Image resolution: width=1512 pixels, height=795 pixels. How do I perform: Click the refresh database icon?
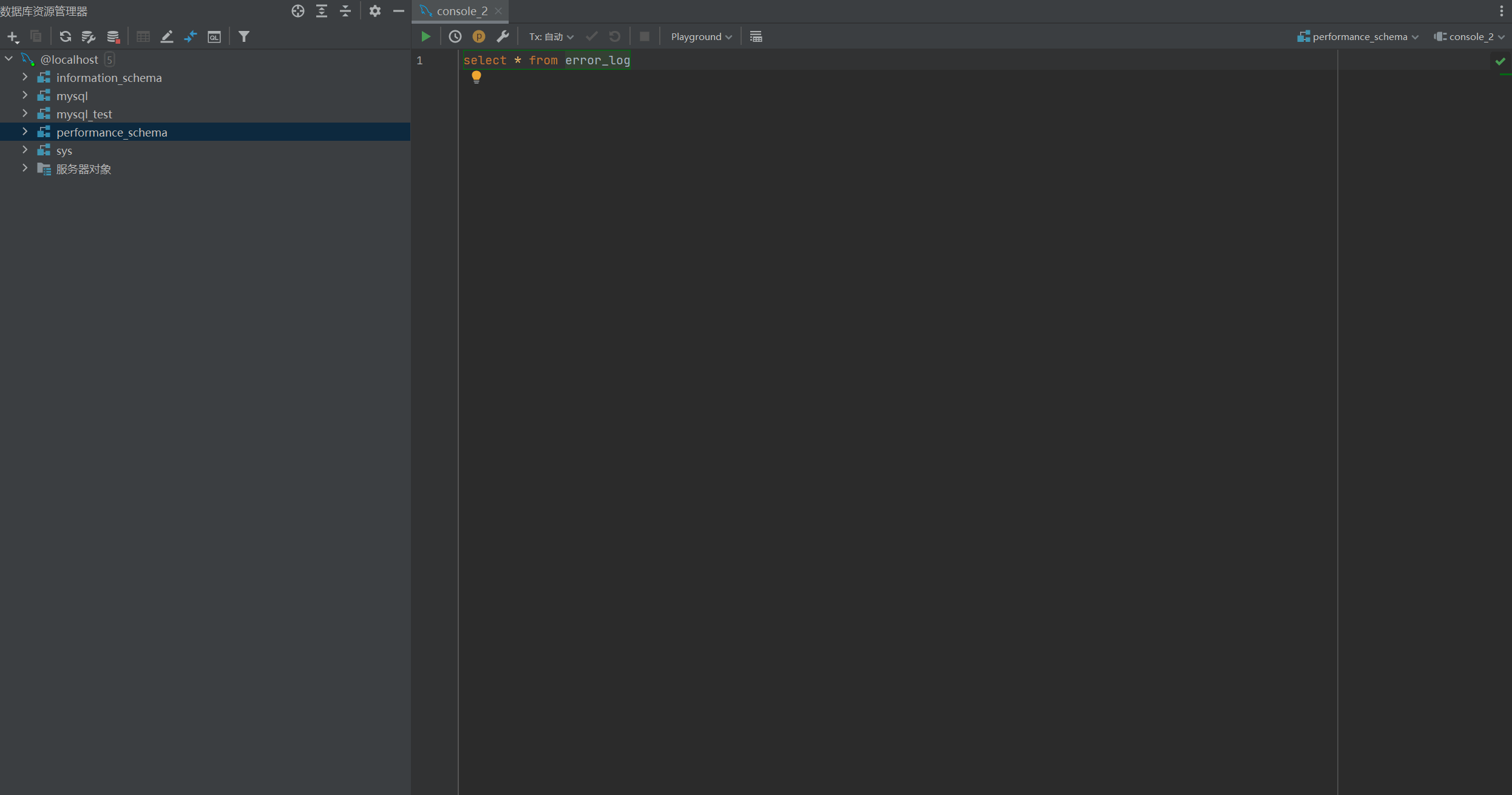click(65, 36)
